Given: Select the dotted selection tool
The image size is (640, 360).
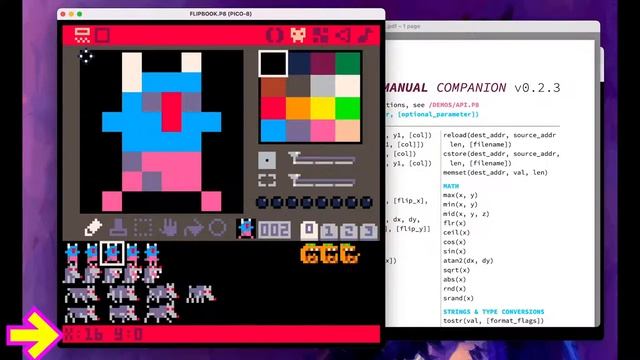Looking at the screenshot, I should point(143,228).
